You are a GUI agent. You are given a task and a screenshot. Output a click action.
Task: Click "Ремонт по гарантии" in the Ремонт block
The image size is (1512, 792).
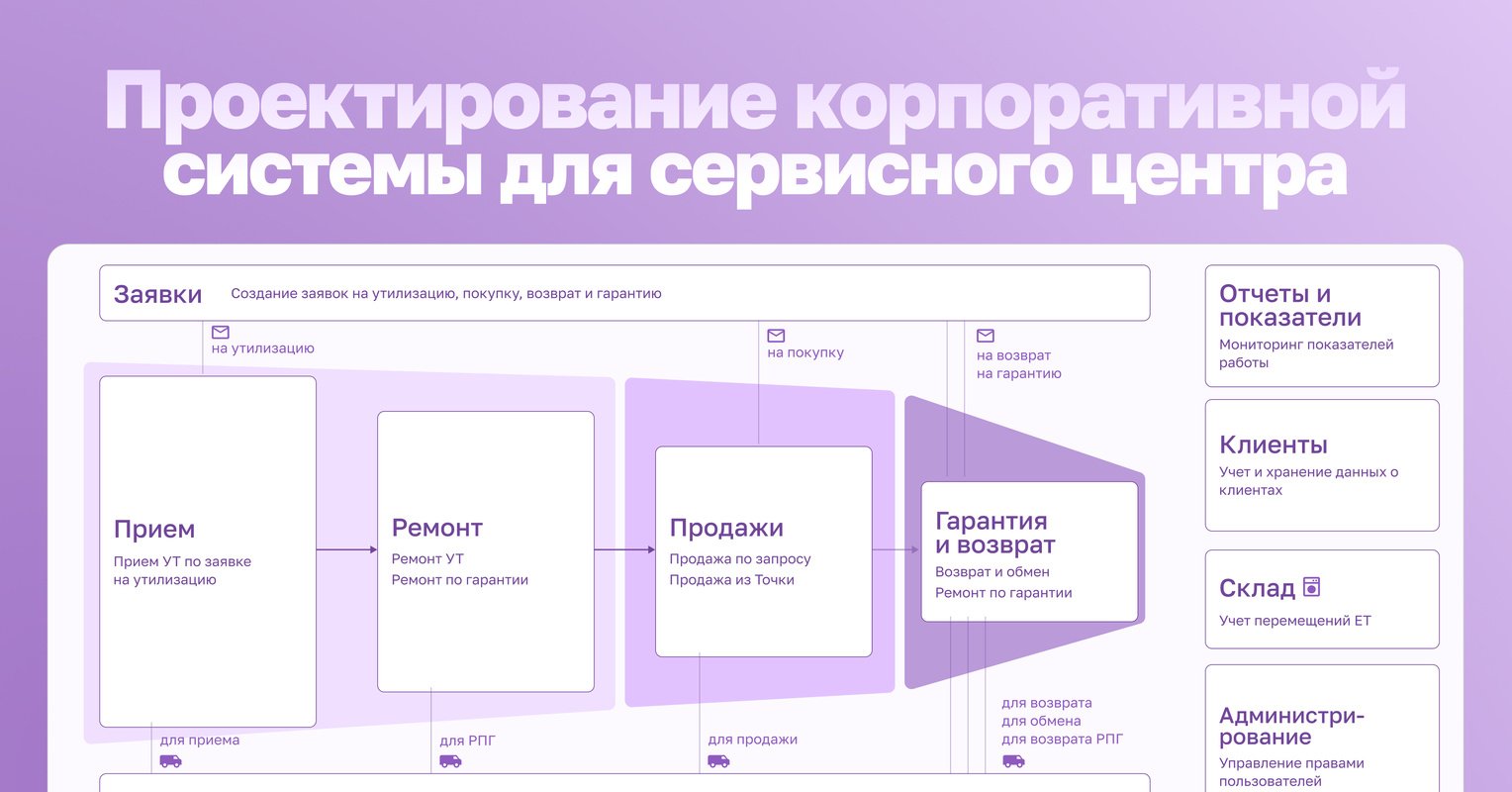coord(460,580)
